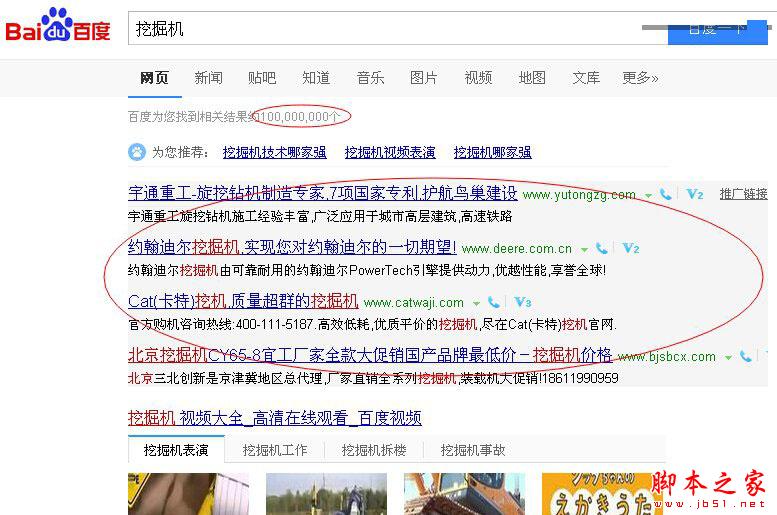Image resolution: width=777 pixels, height=515 pixels.
Task: Expand dropdown arrow after www.deere.com.cn
Action: [584, 250]
